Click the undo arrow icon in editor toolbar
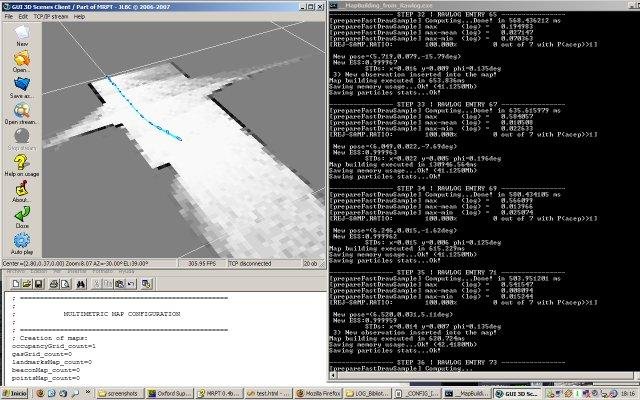This screenshot has height=400, width=640. pyautogui.click(x=131, y=284)
